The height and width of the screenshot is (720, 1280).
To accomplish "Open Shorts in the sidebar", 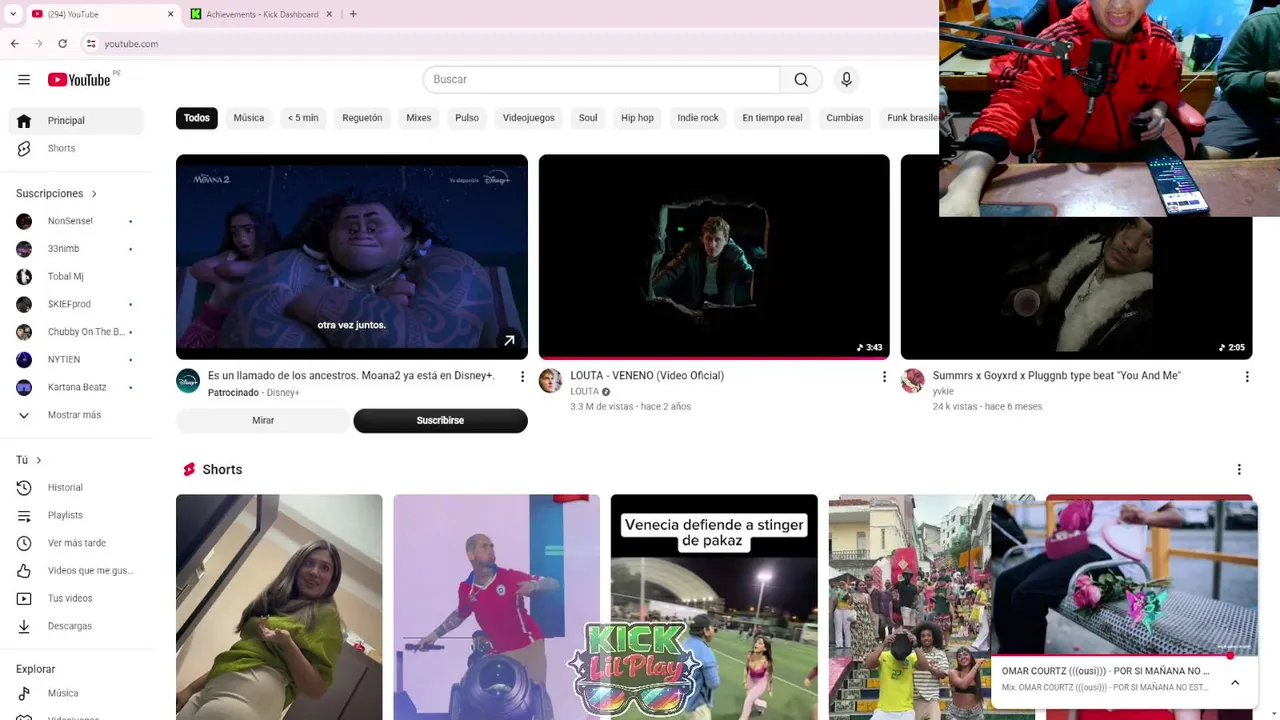I will (76, 149).
